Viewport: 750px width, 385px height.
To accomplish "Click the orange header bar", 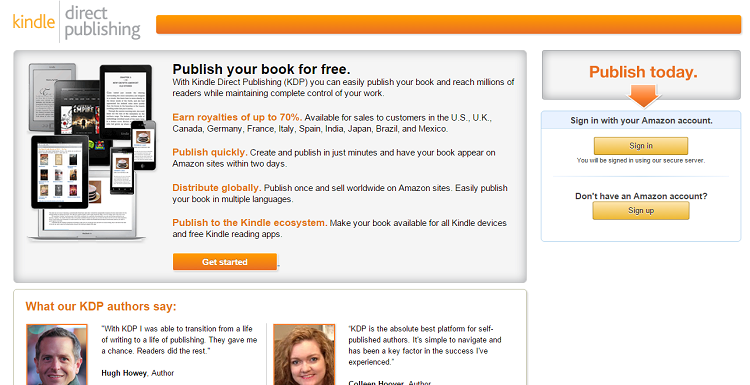I will pos(449,24).
